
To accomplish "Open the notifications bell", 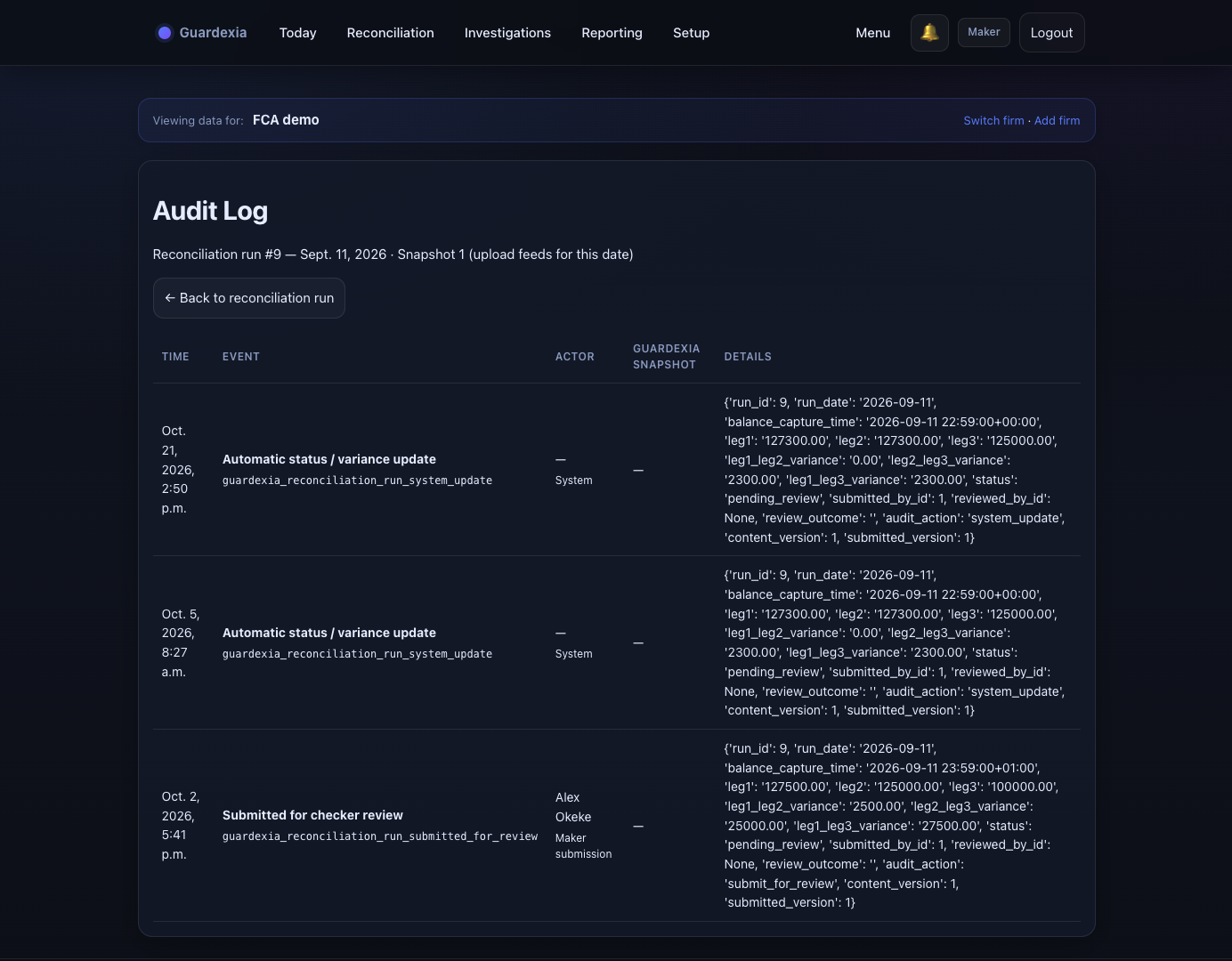I will [x=929, y=33].
